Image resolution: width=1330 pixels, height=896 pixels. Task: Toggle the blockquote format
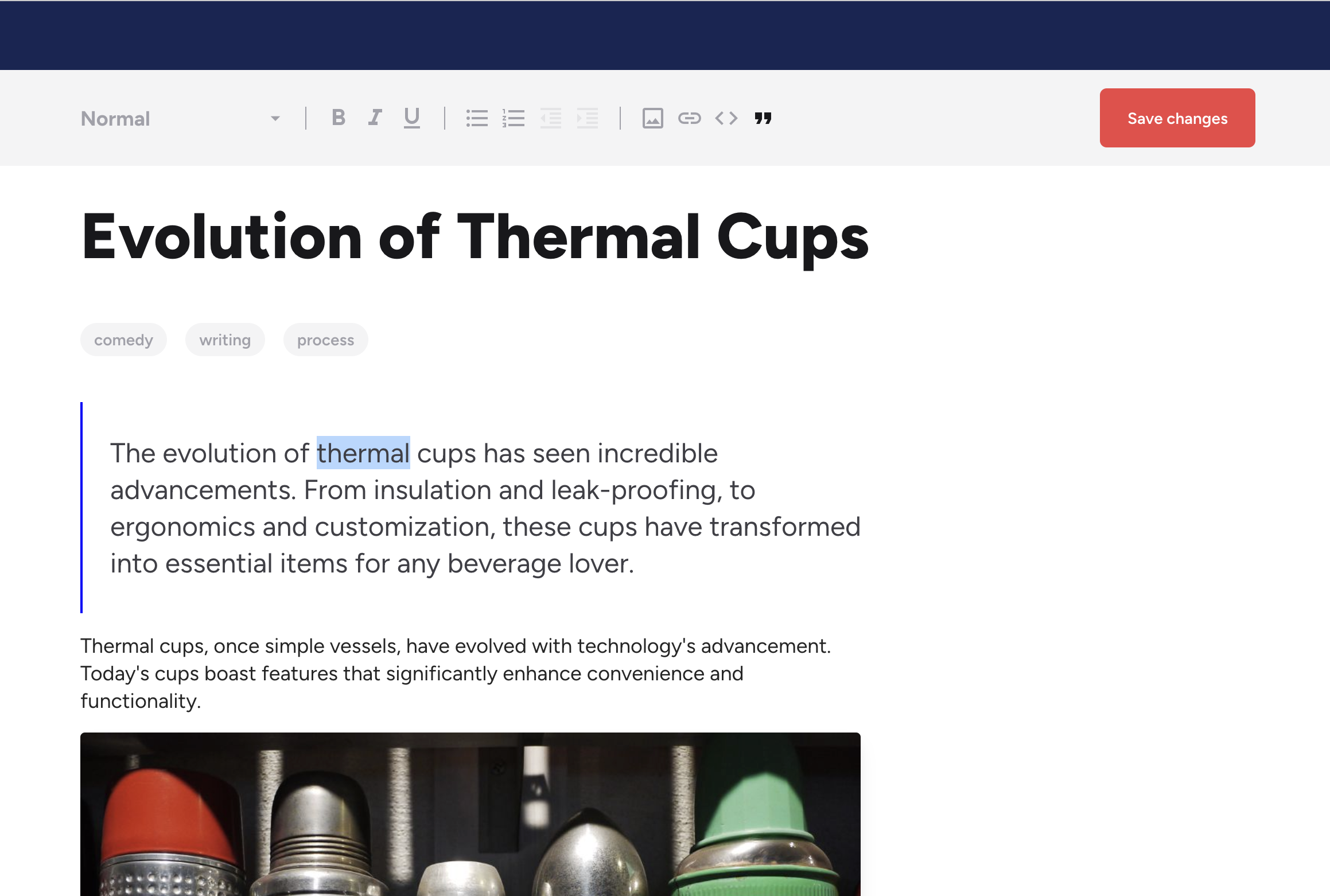tap(763, 118)
